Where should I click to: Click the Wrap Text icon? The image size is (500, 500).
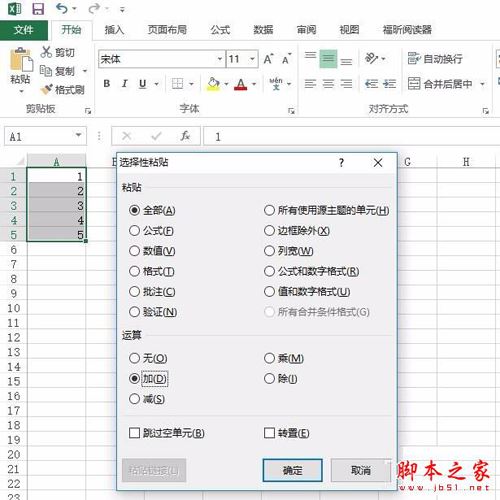tap(414, 58)
